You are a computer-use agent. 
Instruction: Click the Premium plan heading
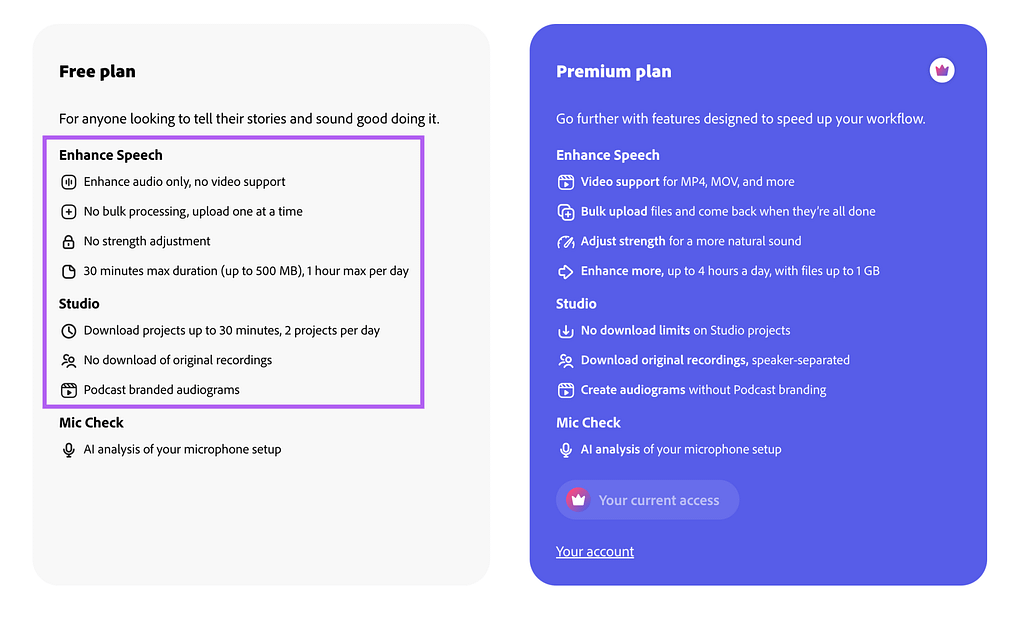pyautogui.click(x=613, y=71)
